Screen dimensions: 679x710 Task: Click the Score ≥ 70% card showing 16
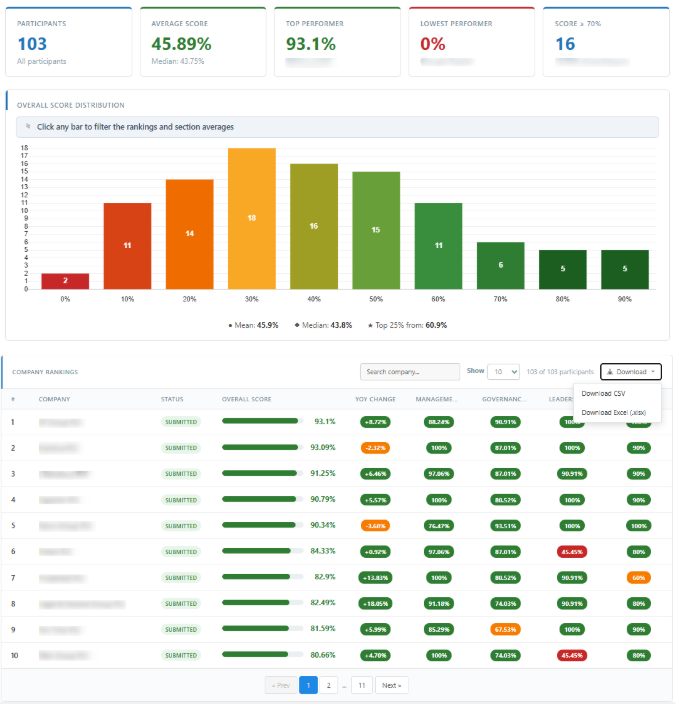606,42
